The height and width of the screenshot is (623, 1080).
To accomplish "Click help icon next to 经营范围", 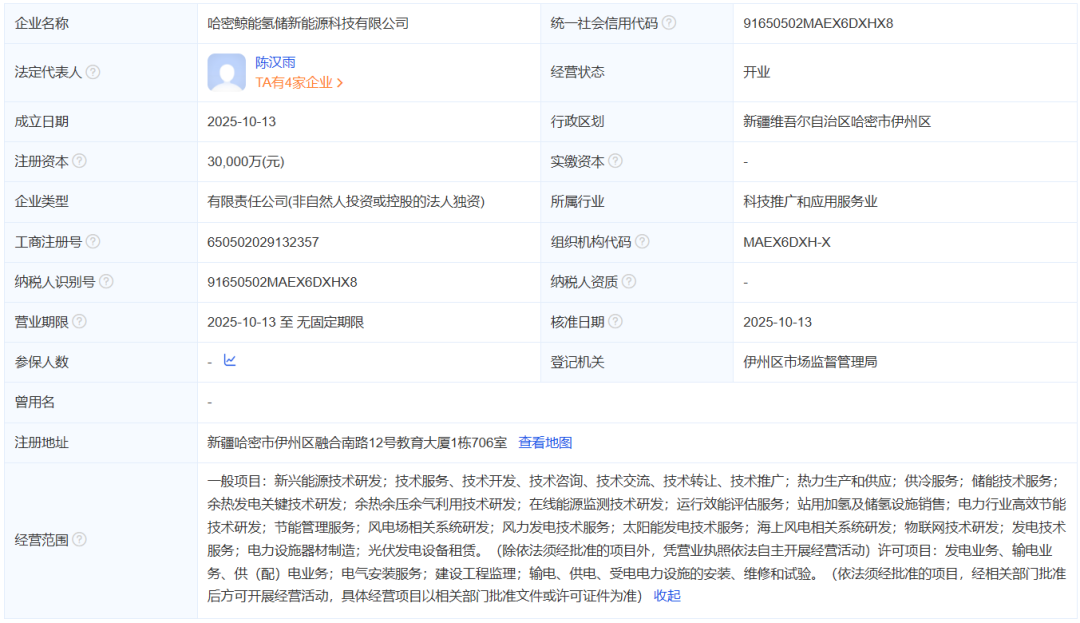I will pos(79,540).
